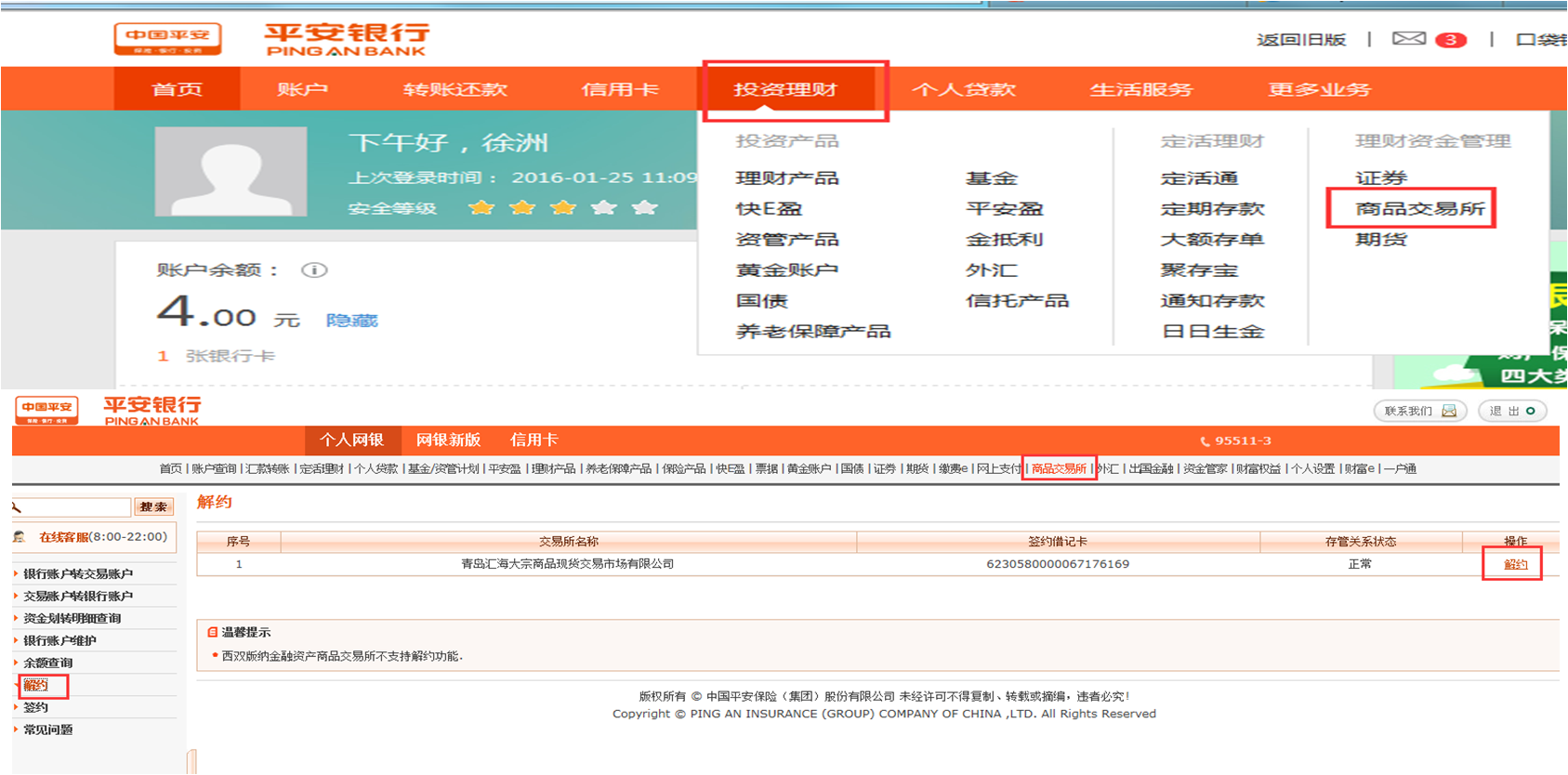The image size is (1568, 775).
Task: Open 票据 in the link bar
Action: coord(766,468)
